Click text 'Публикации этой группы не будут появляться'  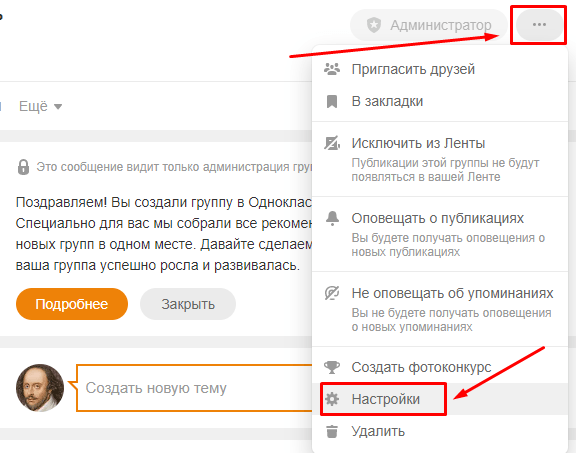point(445,170)
